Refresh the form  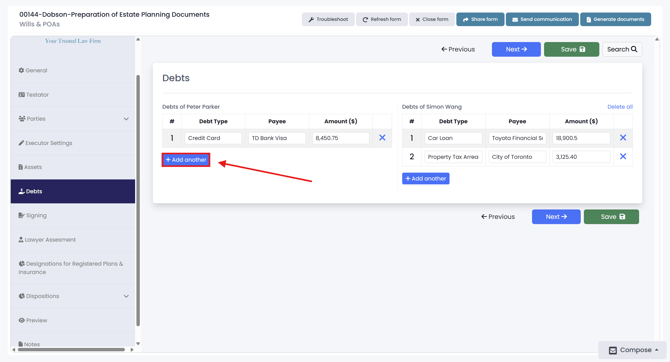point(382,19)
